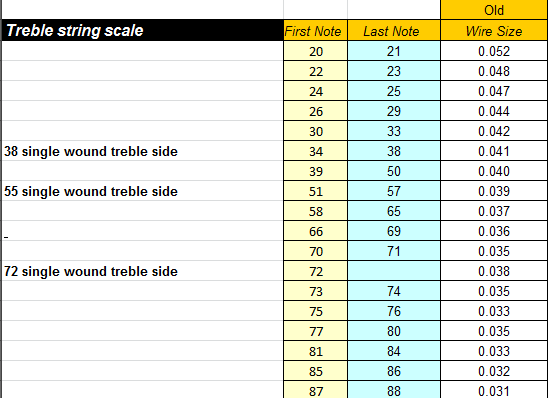Select the First Note cell with value 39

tap(316, 171)
